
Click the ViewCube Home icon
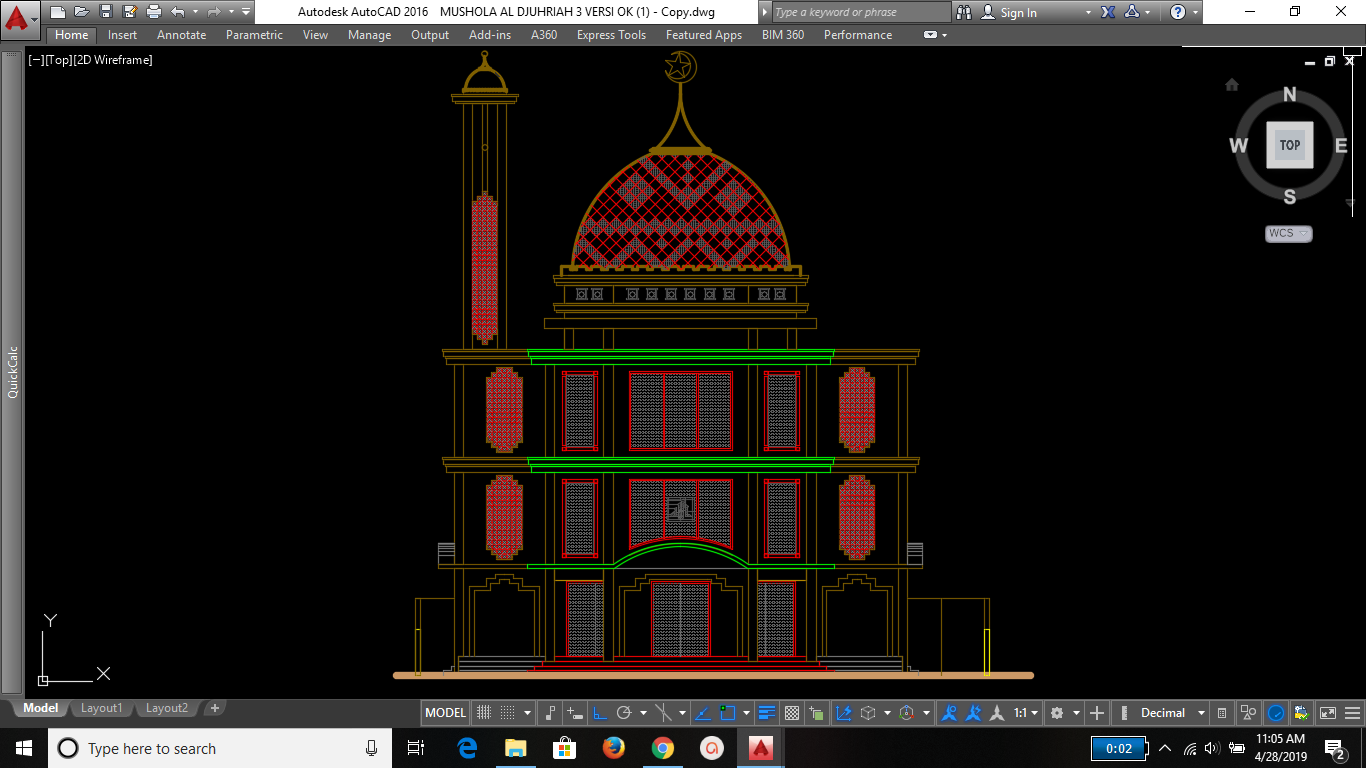click(1232, 85)
